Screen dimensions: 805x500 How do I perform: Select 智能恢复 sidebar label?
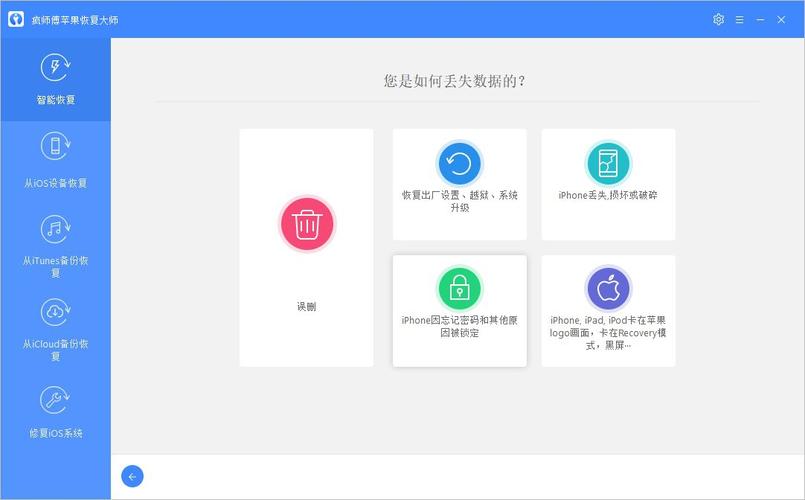55,100
